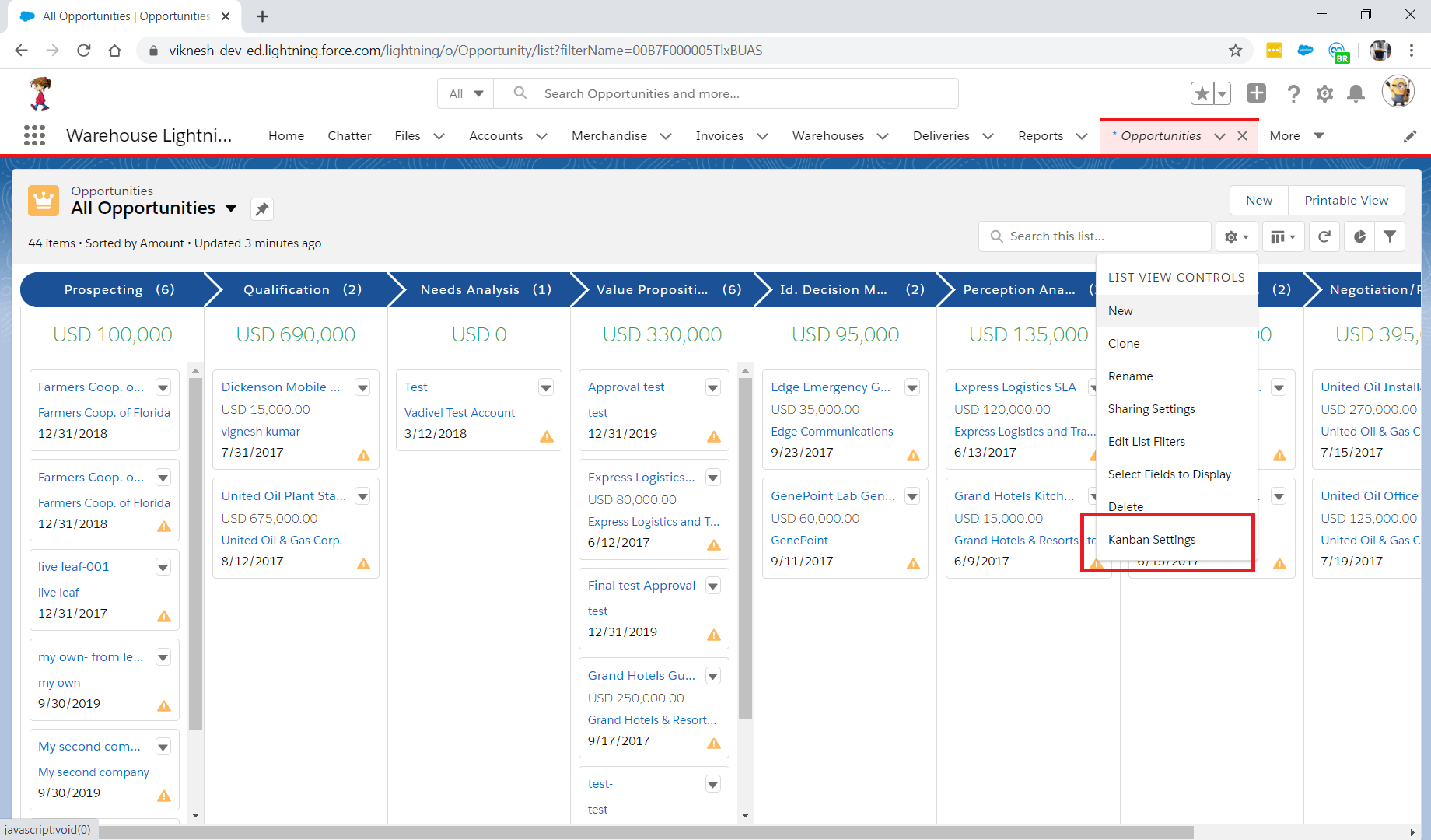Click the Setup gear icon in the header
The width and height of the screenshot is (1431, 840).
1324,93
